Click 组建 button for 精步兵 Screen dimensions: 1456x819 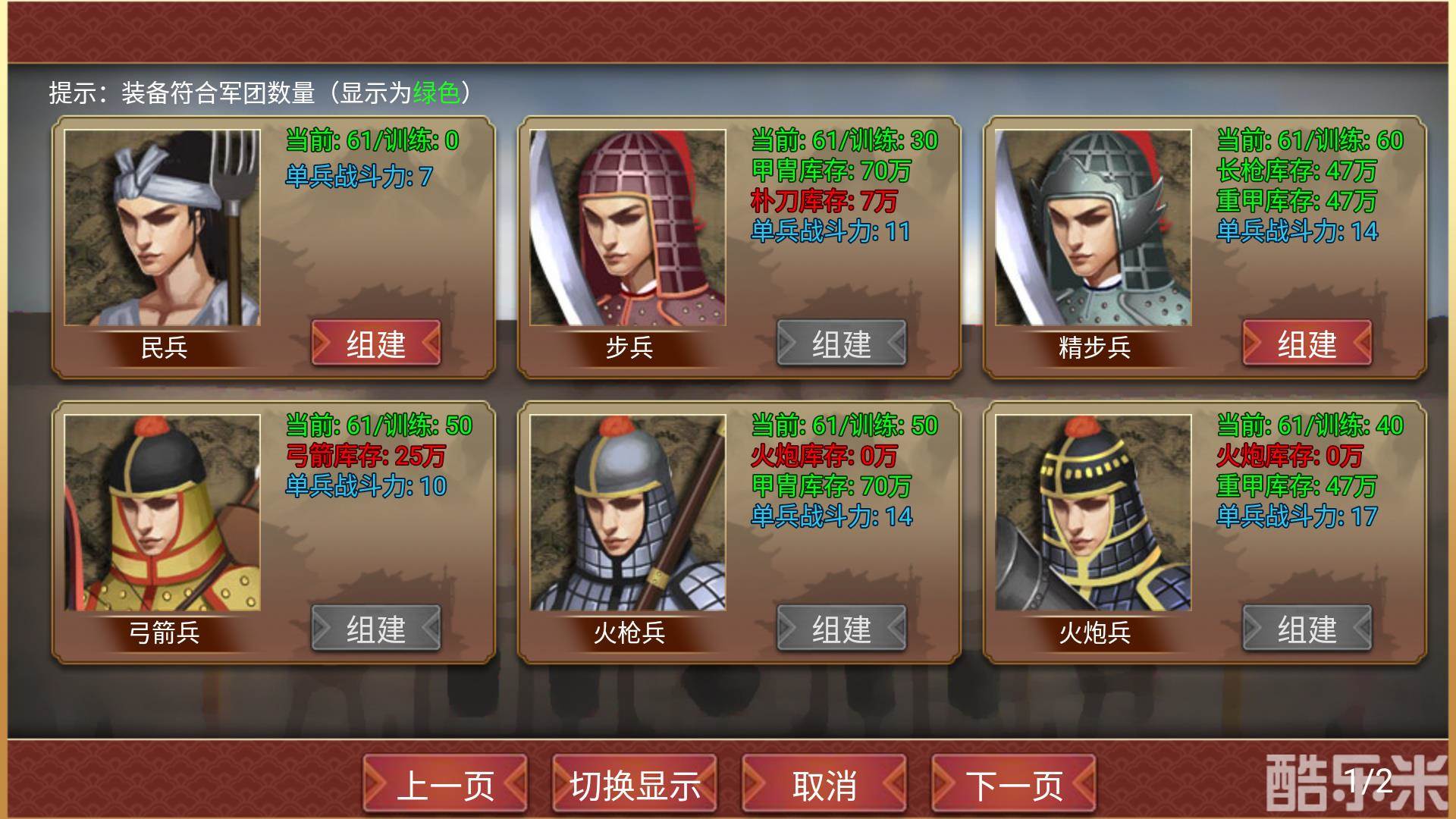[1307, 344]
